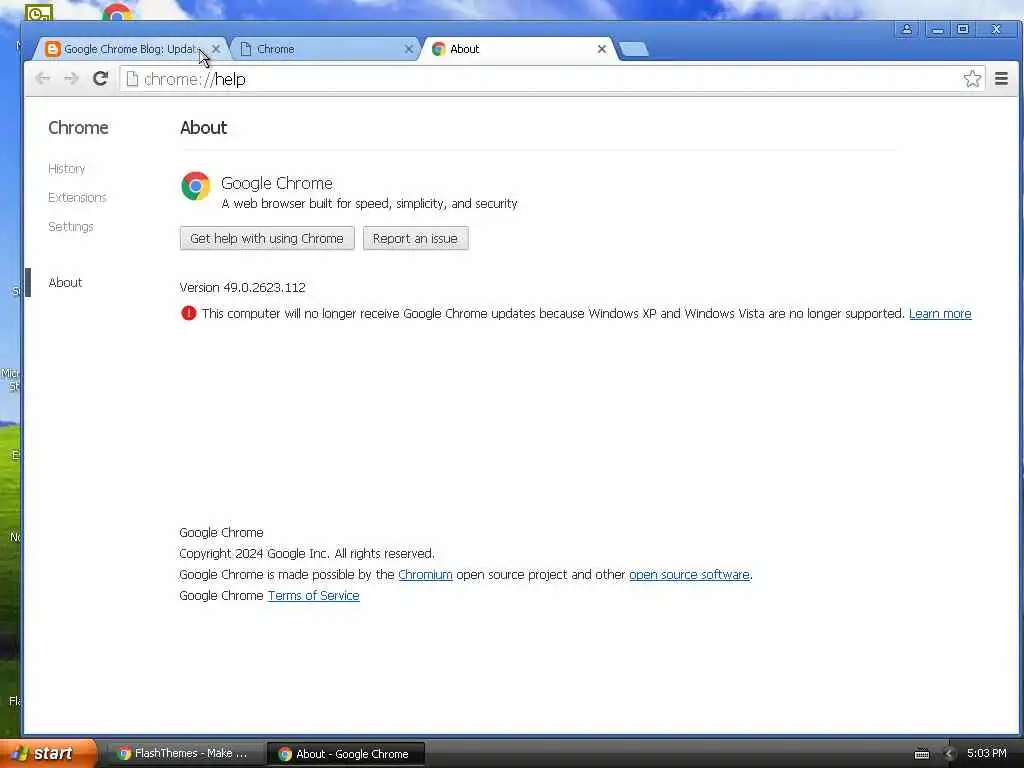
Task: Click the red update error icon
Action: pyautogui.click(x=189, y=313)
